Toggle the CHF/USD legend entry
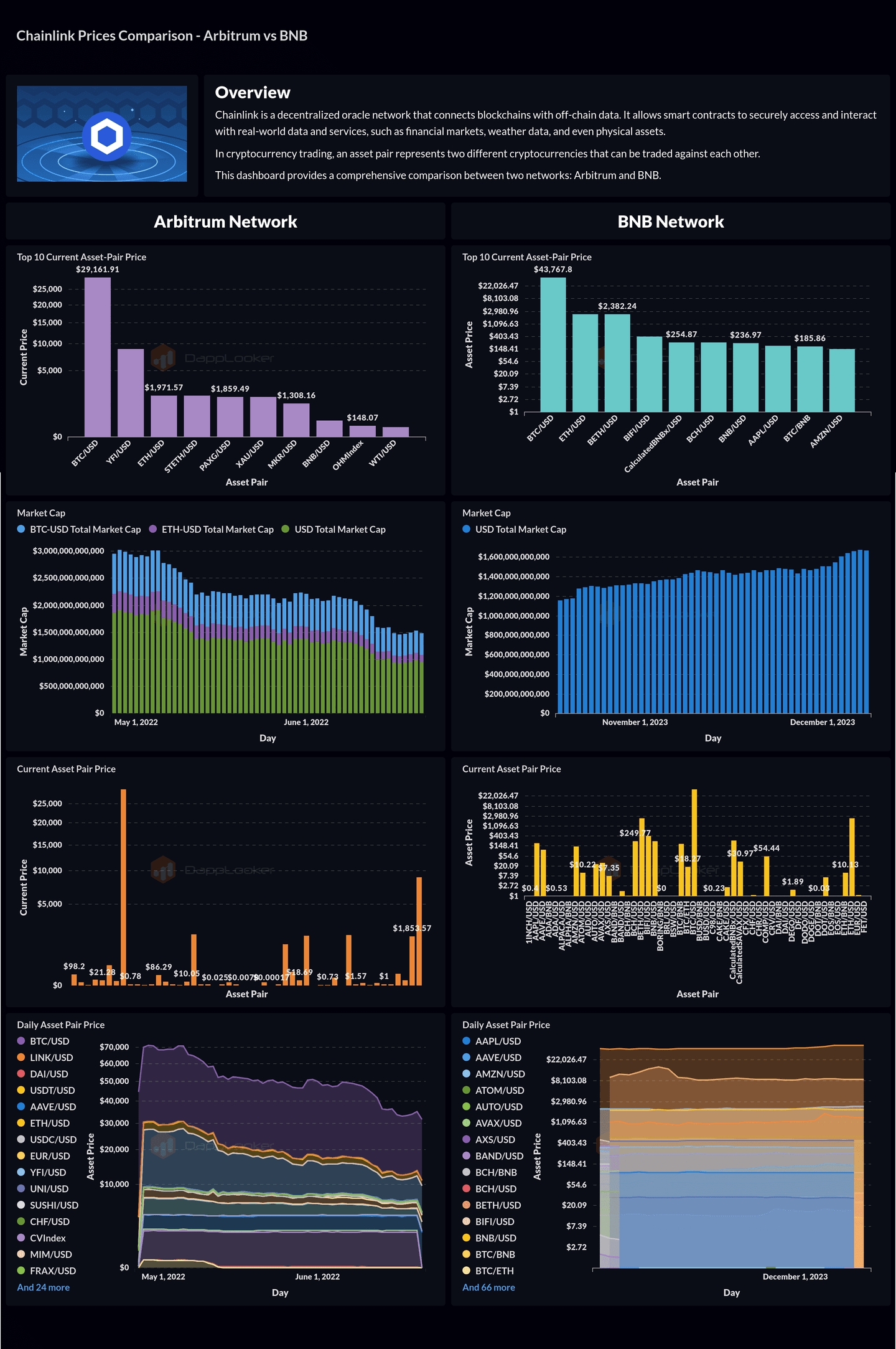 (x=44, y=1221)
